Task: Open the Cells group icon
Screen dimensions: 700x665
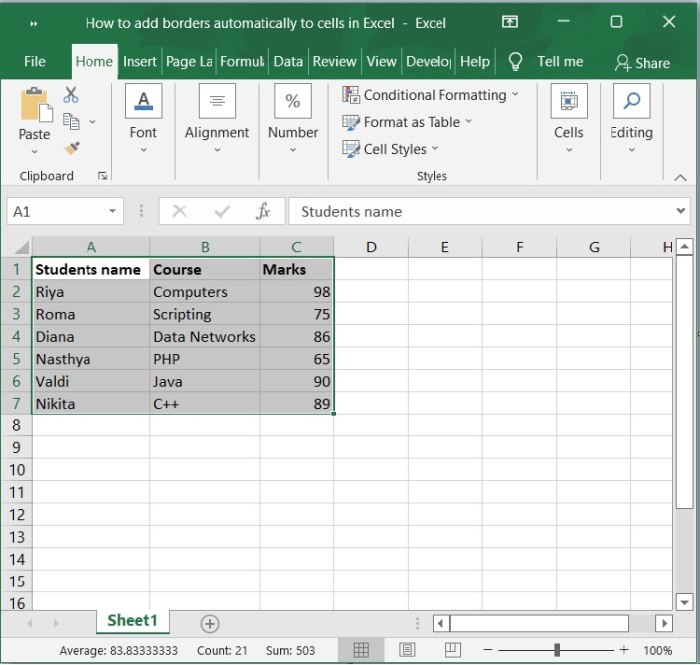Action: pos(568,102)
